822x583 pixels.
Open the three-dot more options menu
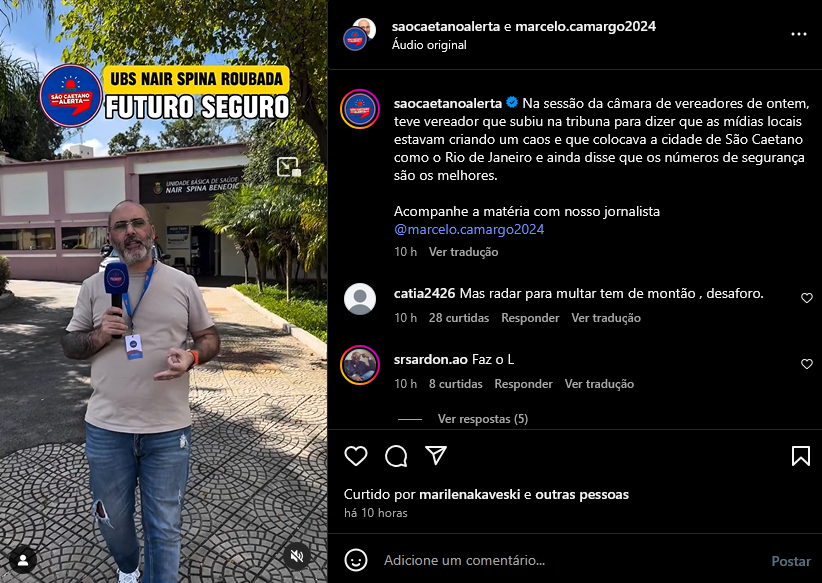(798, 34)
